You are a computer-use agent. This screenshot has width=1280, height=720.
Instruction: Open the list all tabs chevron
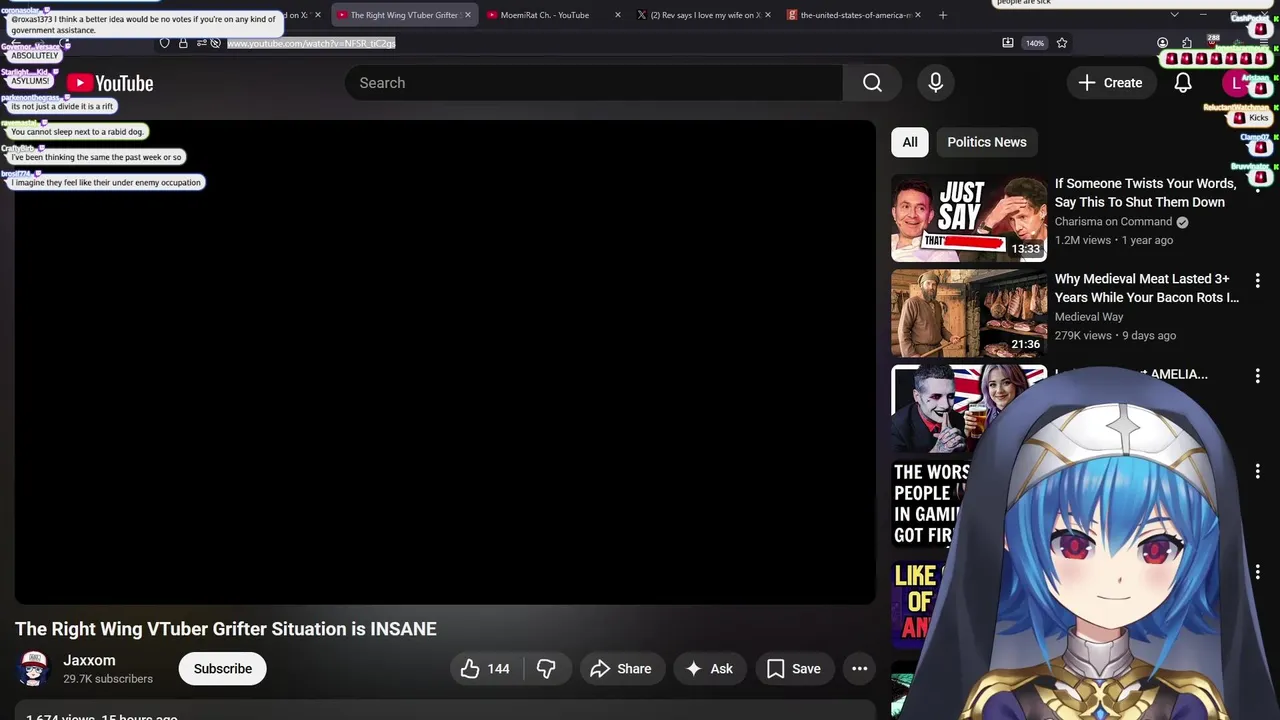(1174, 15)
